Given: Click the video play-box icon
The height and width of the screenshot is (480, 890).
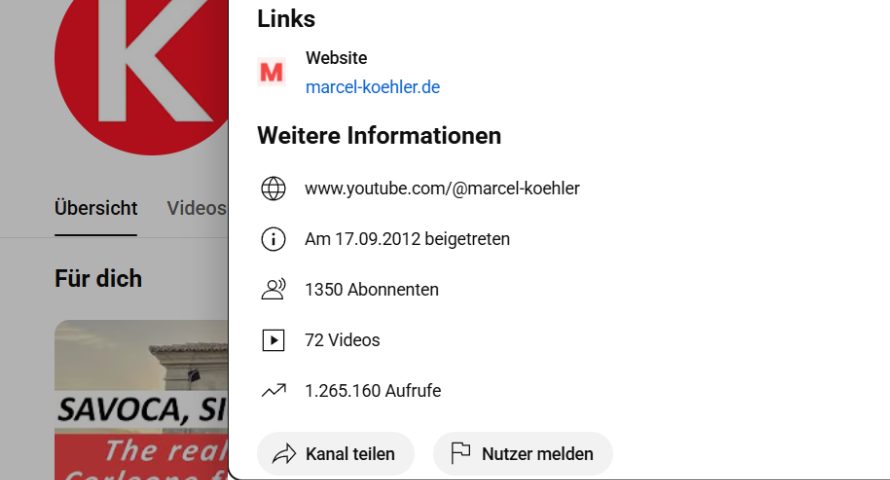Looking at the screenshot, I should (x=273, y=340).
